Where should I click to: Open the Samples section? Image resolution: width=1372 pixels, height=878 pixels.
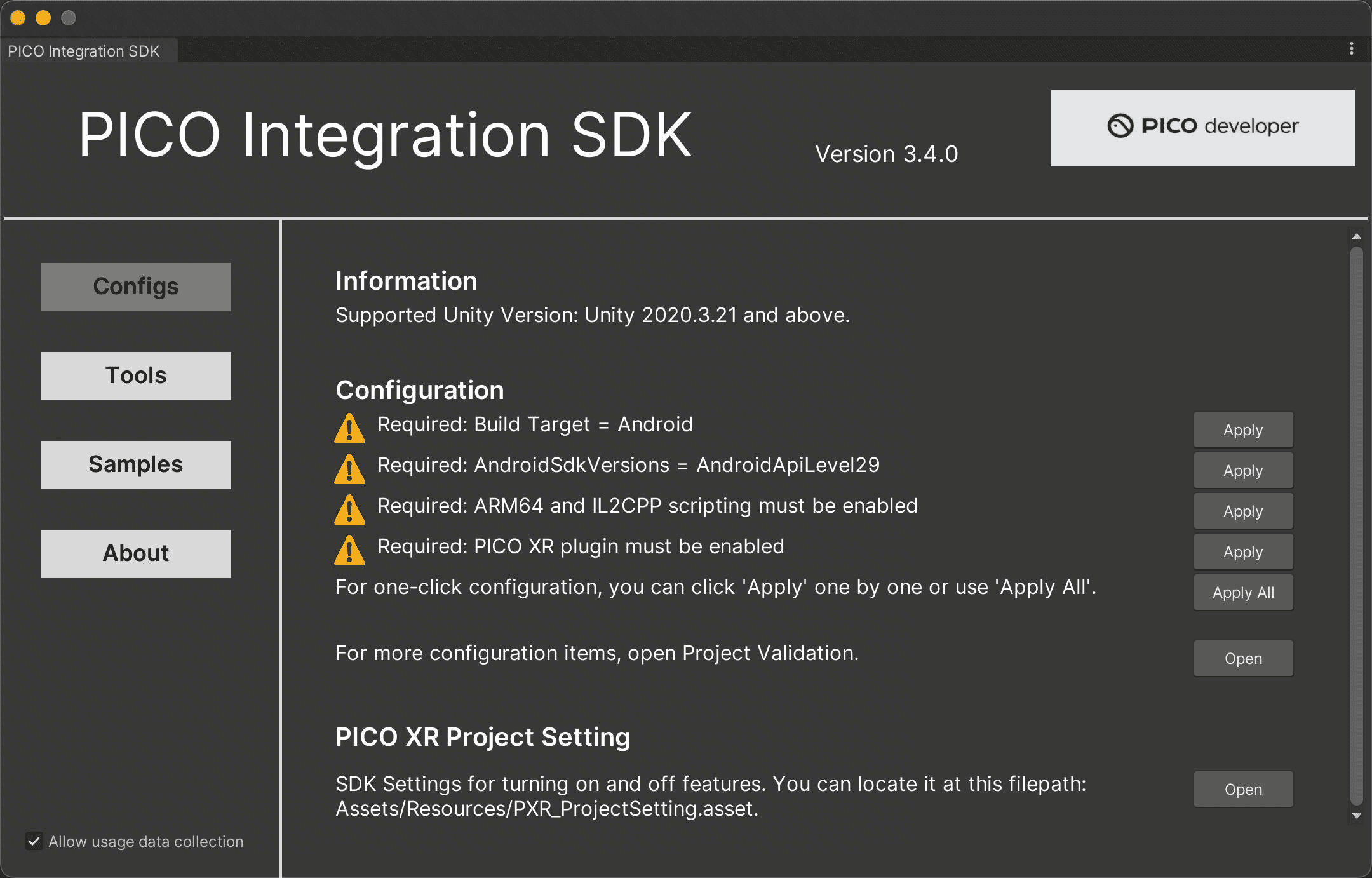click(x=136, y=464)
